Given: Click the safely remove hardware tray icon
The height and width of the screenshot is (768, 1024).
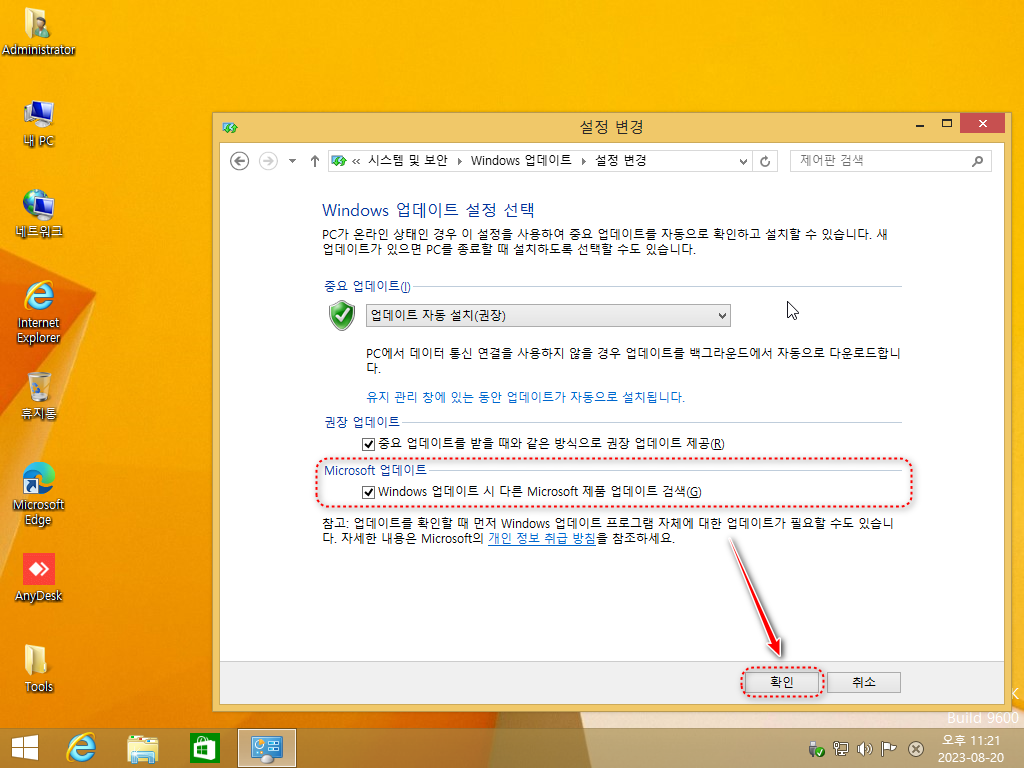Looking at the screenshot, I should click(816, 749).
